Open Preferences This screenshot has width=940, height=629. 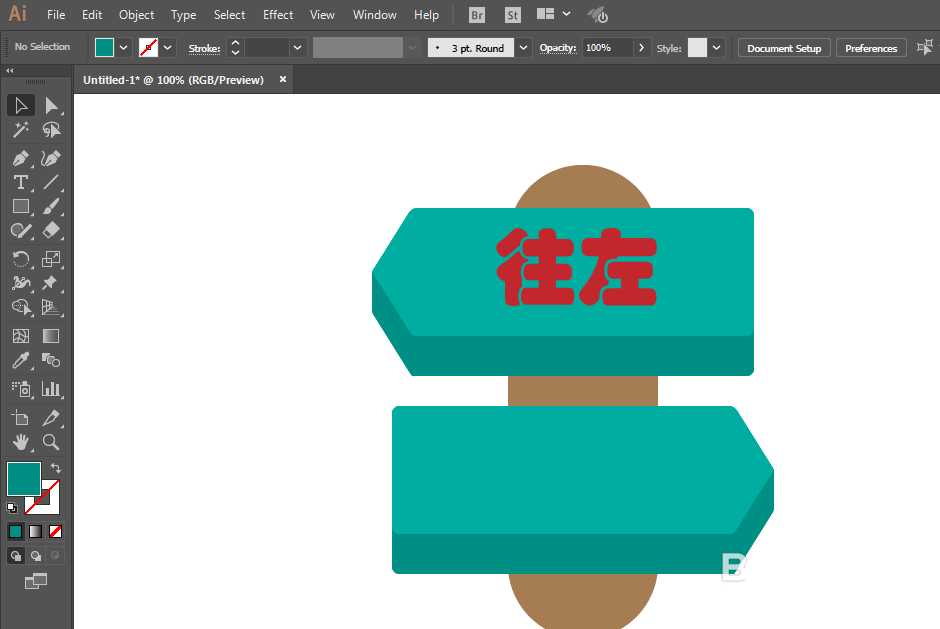coord(871,47)
